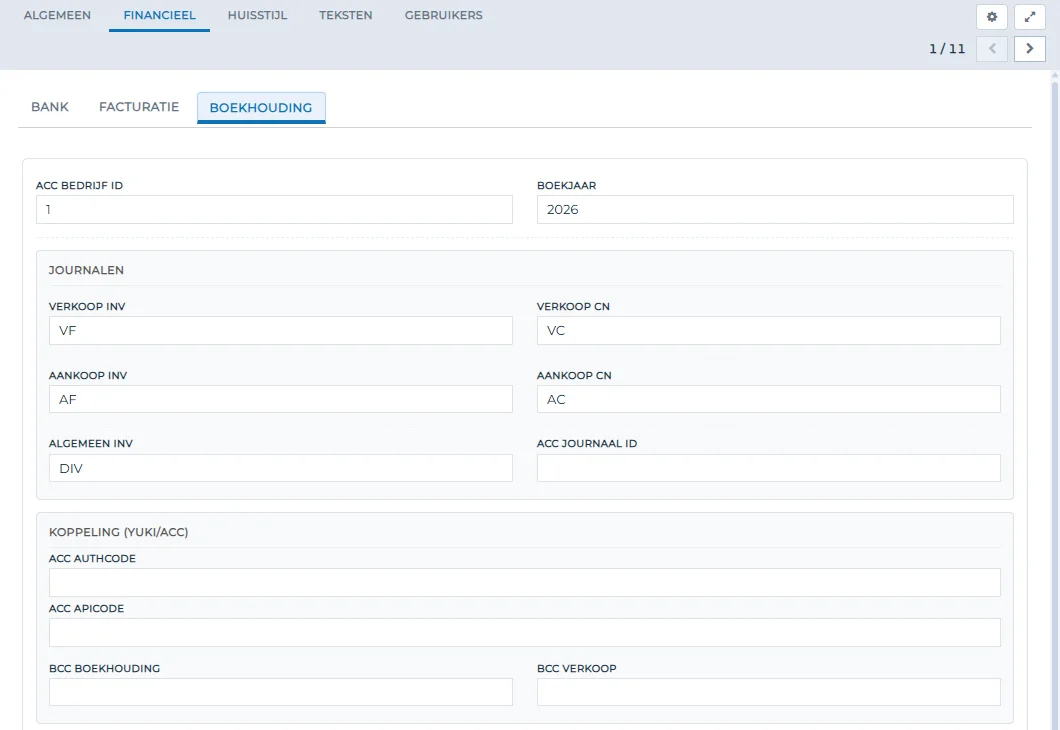Screen dimensions: 1060x730
Task: Click the record counter 1 / 11
Action: click(x=947, y=49)
